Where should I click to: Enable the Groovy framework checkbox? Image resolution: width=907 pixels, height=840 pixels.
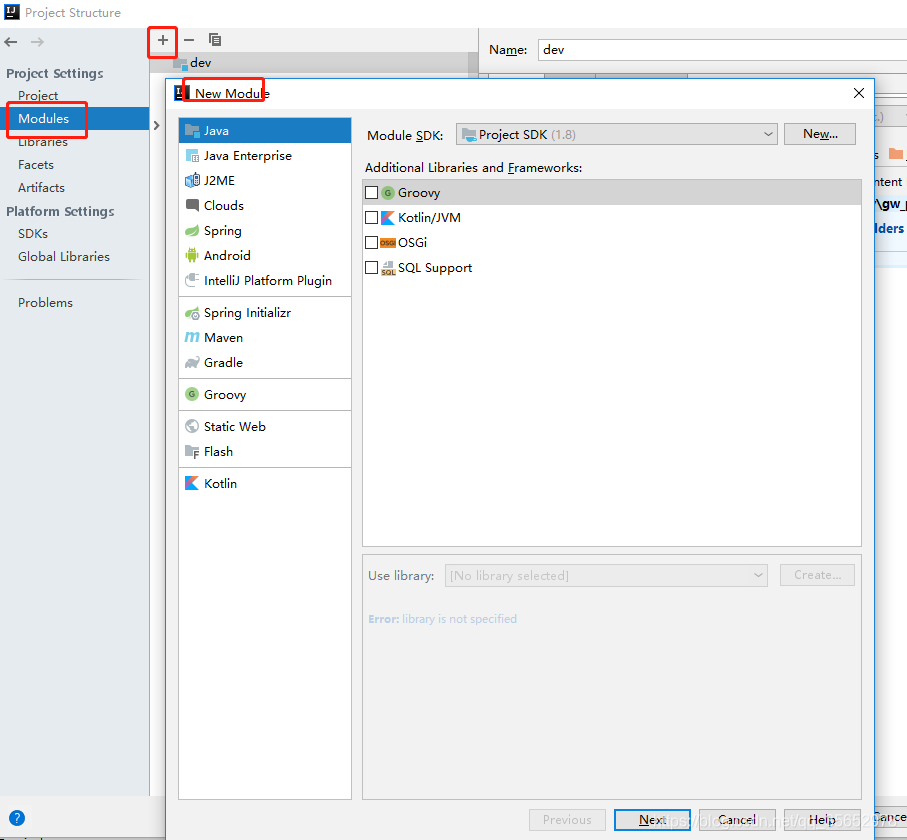371,192
